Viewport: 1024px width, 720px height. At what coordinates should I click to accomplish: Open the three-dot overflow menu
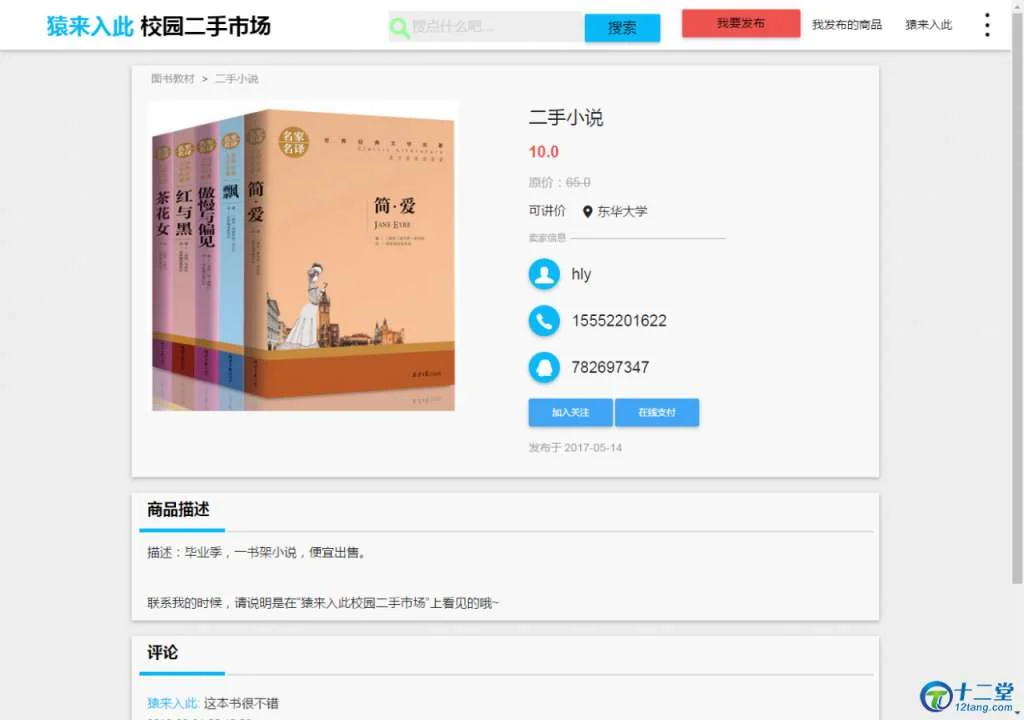(x=987, y=25)
